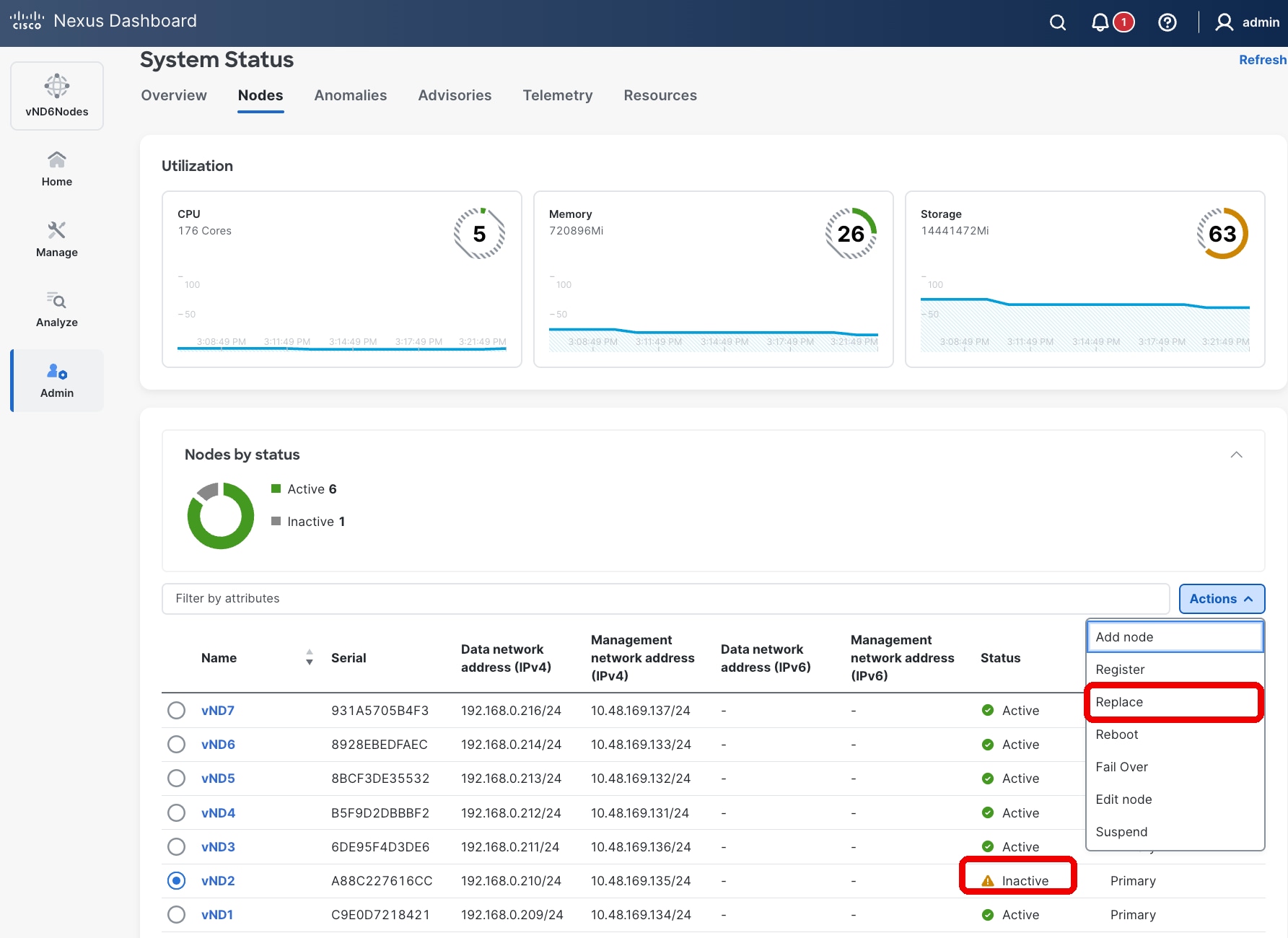Choose Fail Over from Actions menu
Screen dimensions: 1288x938
(x=1175, y=767)
